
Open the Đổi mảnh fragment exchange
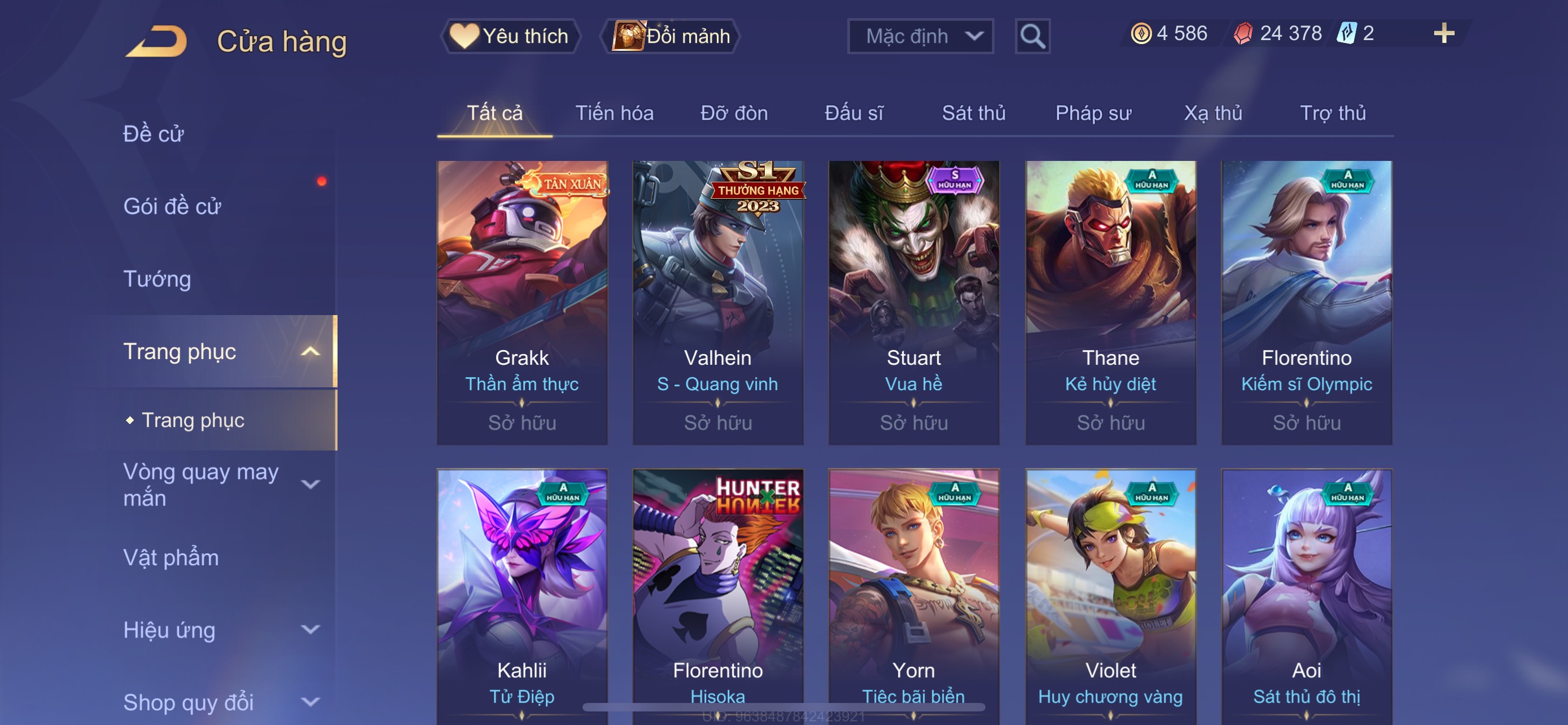(x=671, y=36)
